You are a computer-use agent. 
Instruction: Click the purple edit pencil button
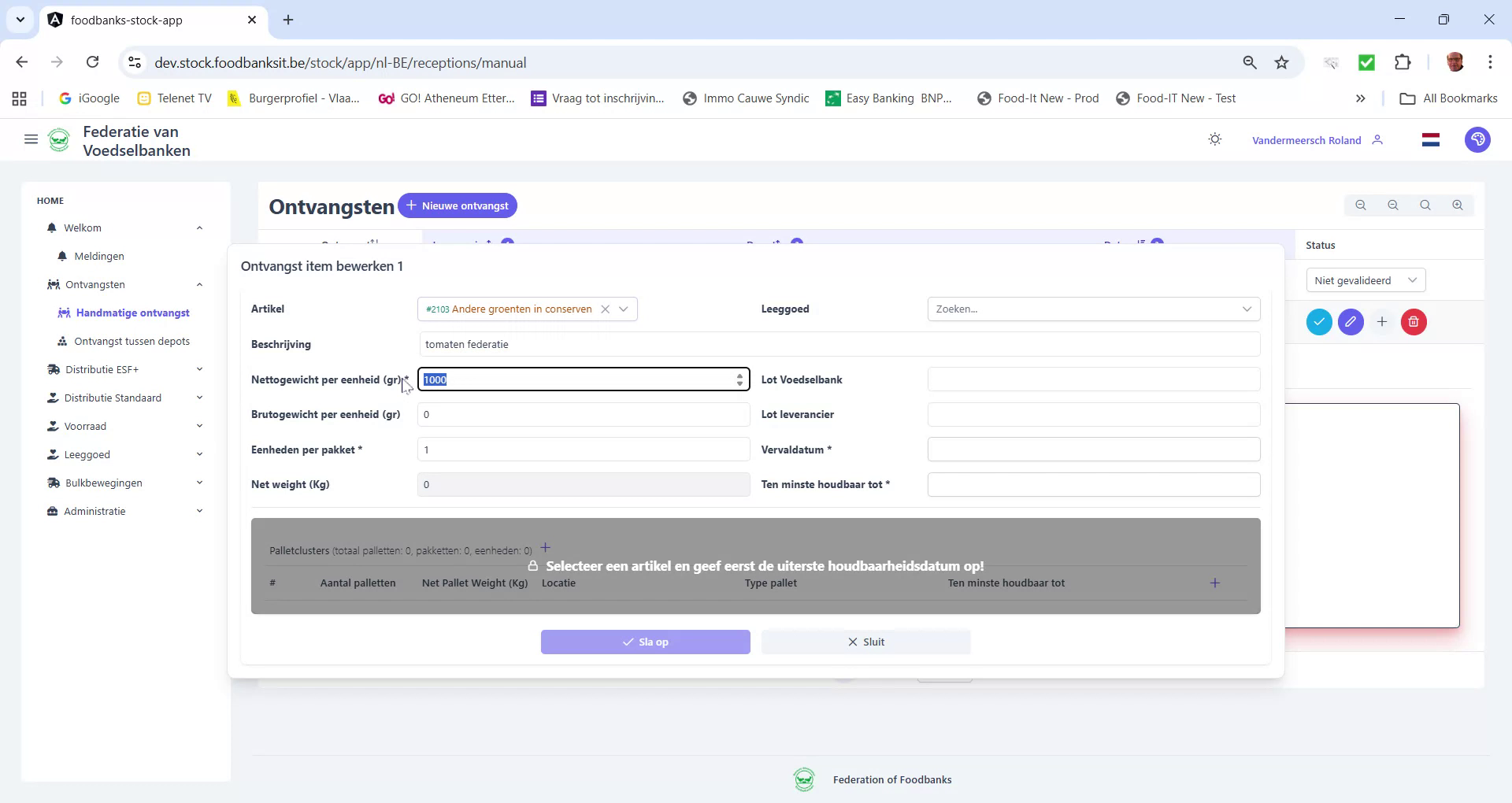click(1351, 322)
